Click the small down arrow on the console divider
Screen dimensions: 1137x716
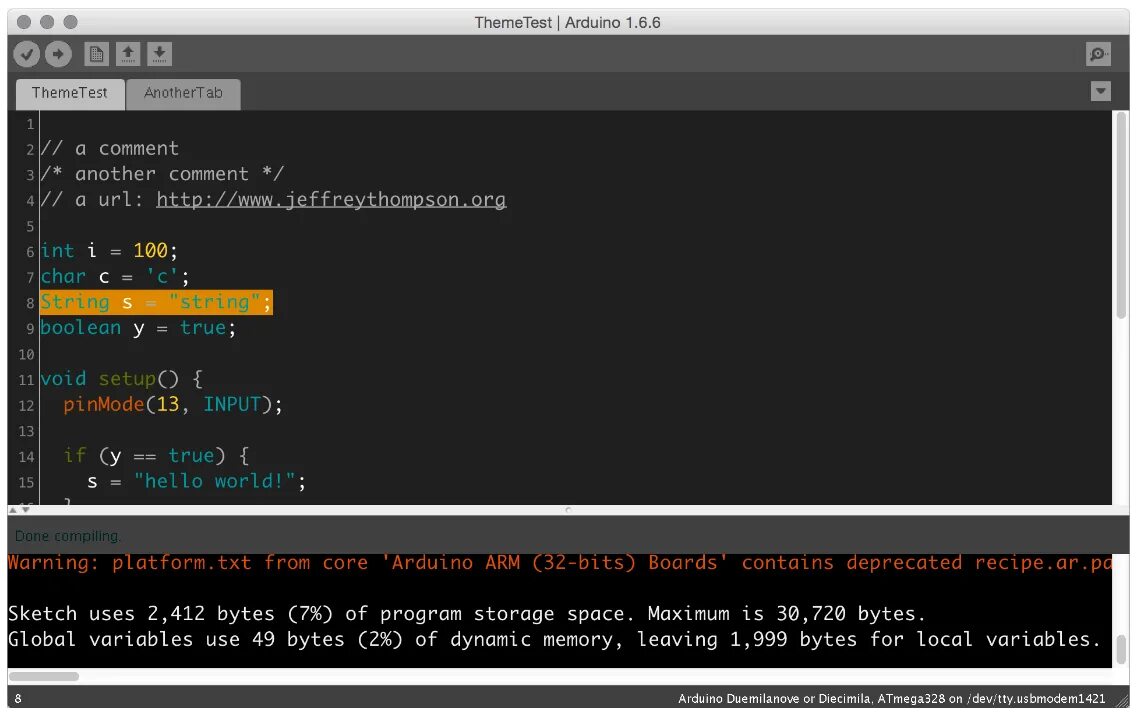point(25,510)
